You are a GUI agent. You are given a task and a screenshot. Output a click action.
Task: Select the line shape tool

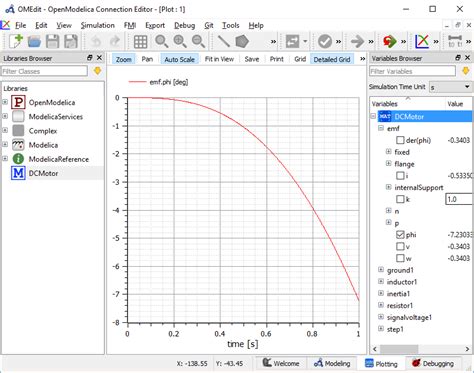coord(223,41)
